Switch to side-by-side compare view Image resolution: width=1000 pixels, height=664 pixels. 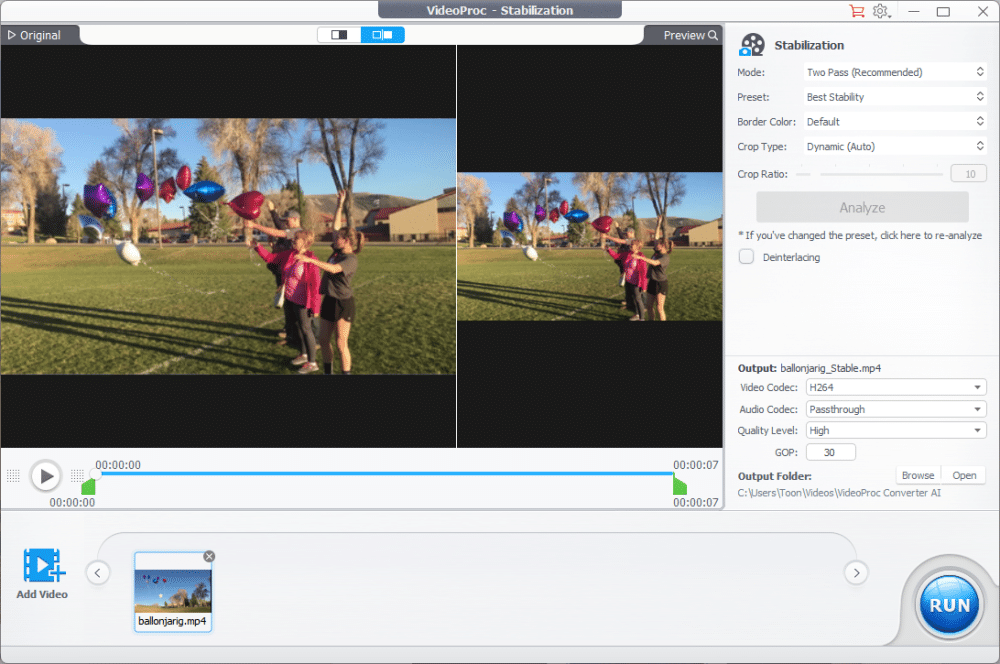tap(383, 34)
